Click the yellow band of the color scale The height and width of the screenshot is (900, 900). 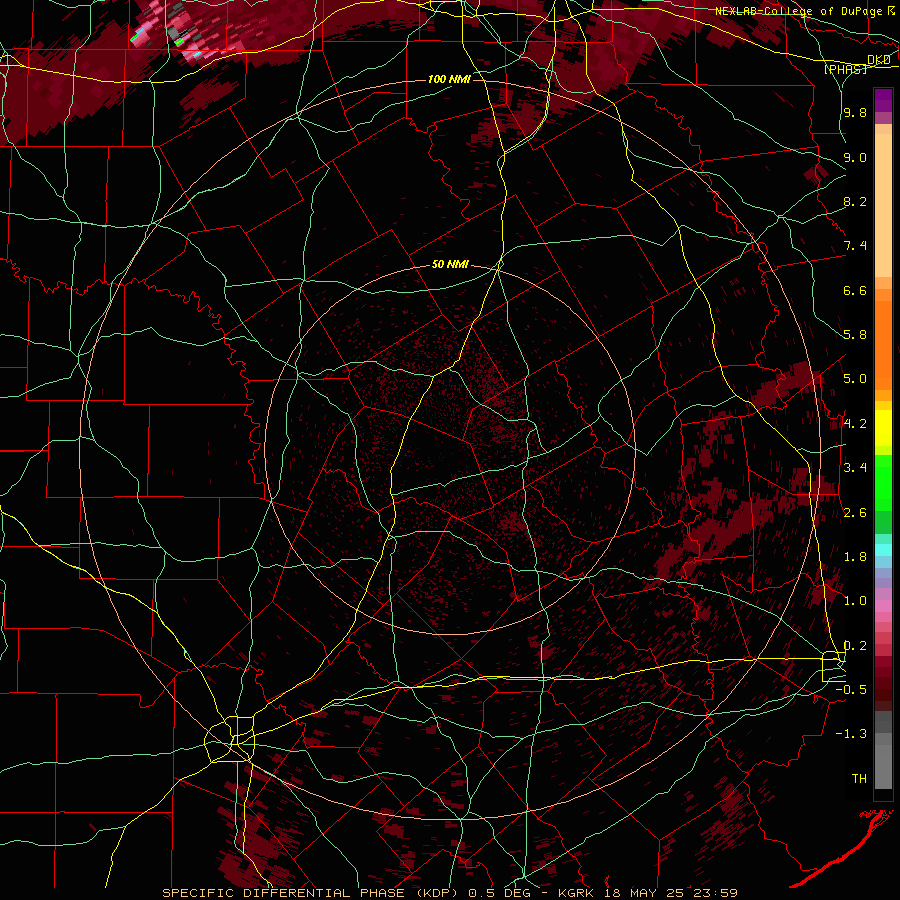tap(883, 428)
